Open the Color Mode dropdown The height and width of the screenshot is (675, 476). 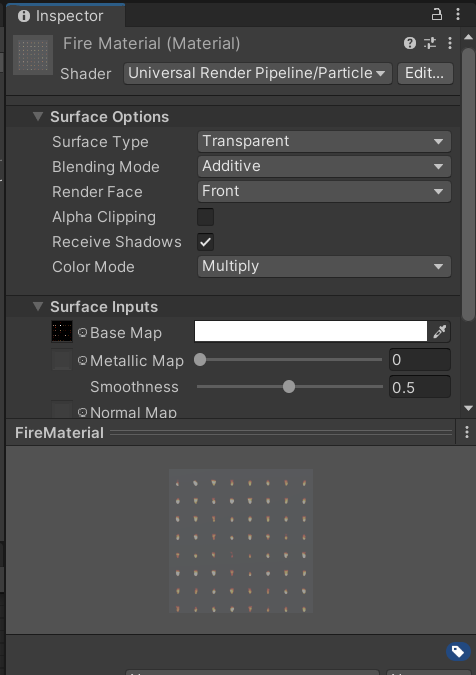pos(324,266)
